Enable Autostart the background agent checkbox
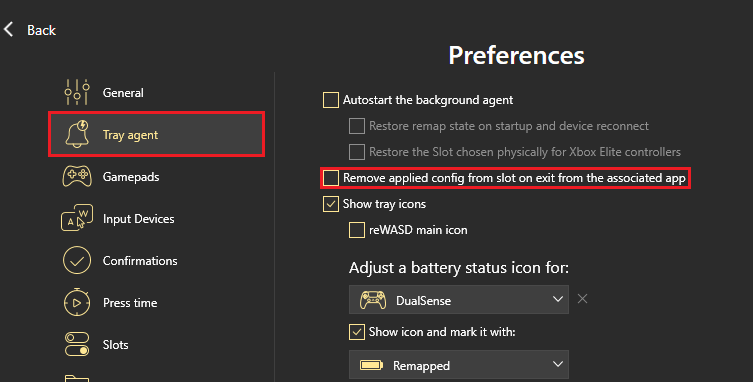 [x=330, y=100]
